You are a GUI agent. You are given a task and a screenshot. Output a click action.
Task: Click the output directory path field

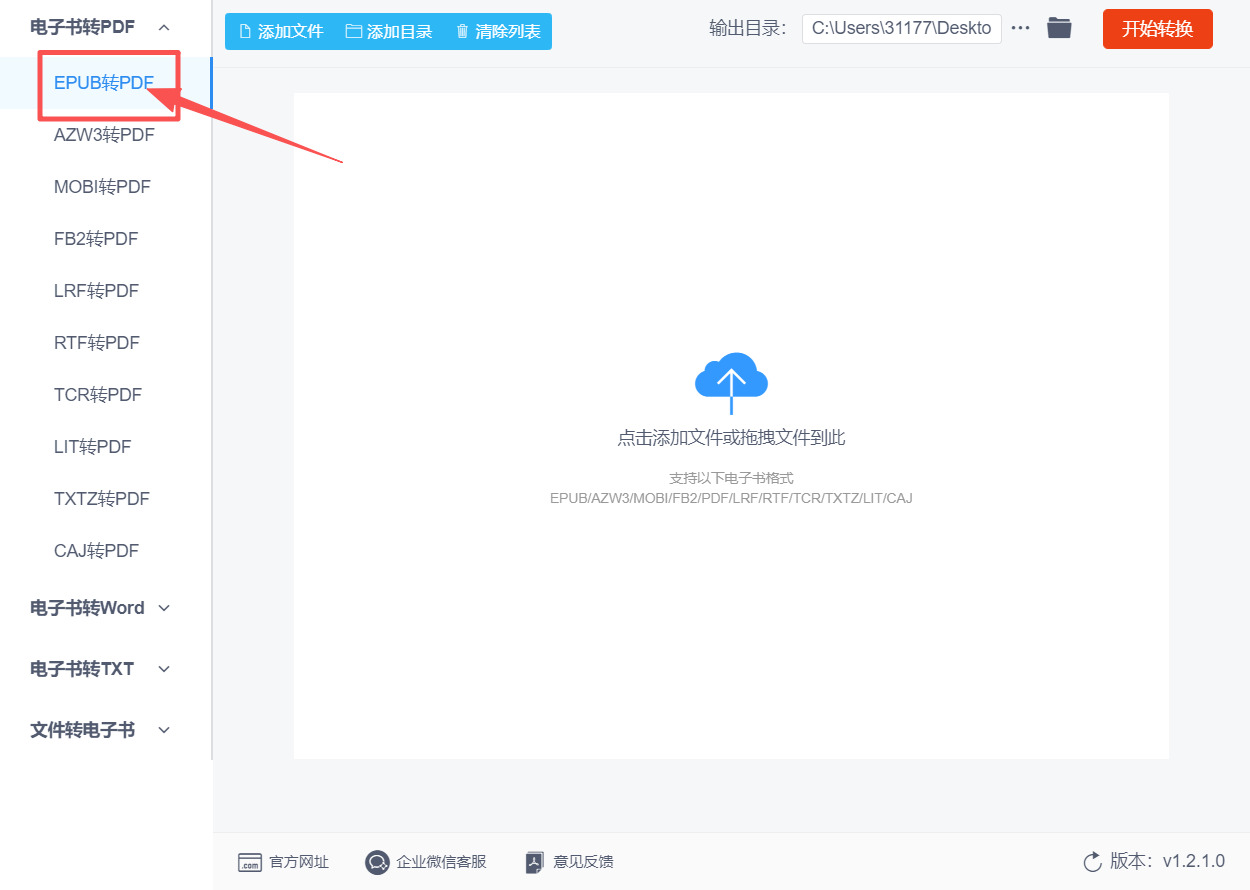click(x=902, y=28)
